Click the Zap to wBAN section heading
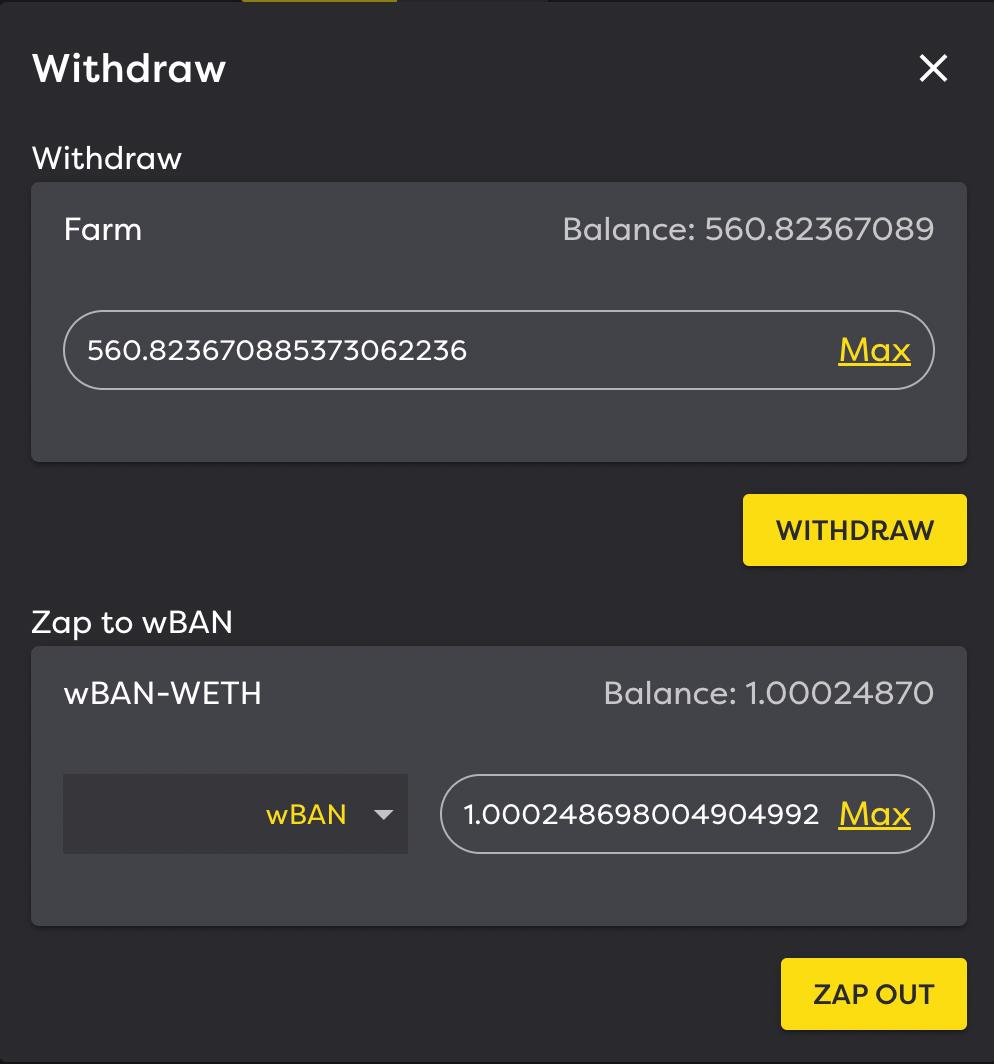This screenshot has width=994, height=1064. click(132, 623)
